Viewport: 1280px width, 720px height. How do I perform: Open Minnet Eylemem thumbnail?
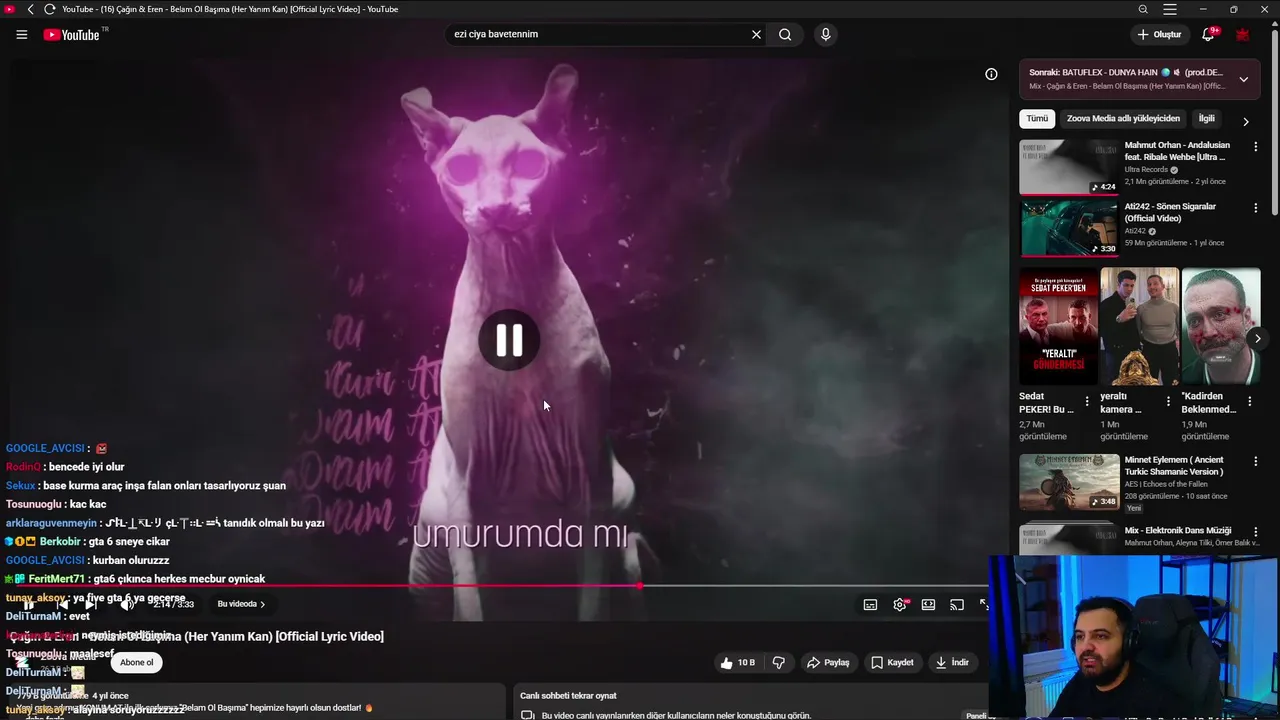click(1069, 482)
